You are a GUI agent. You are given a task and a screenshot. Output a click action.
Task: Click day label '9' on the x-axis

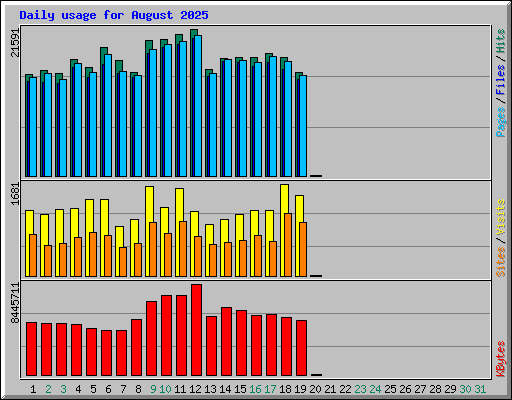[153, 389]
